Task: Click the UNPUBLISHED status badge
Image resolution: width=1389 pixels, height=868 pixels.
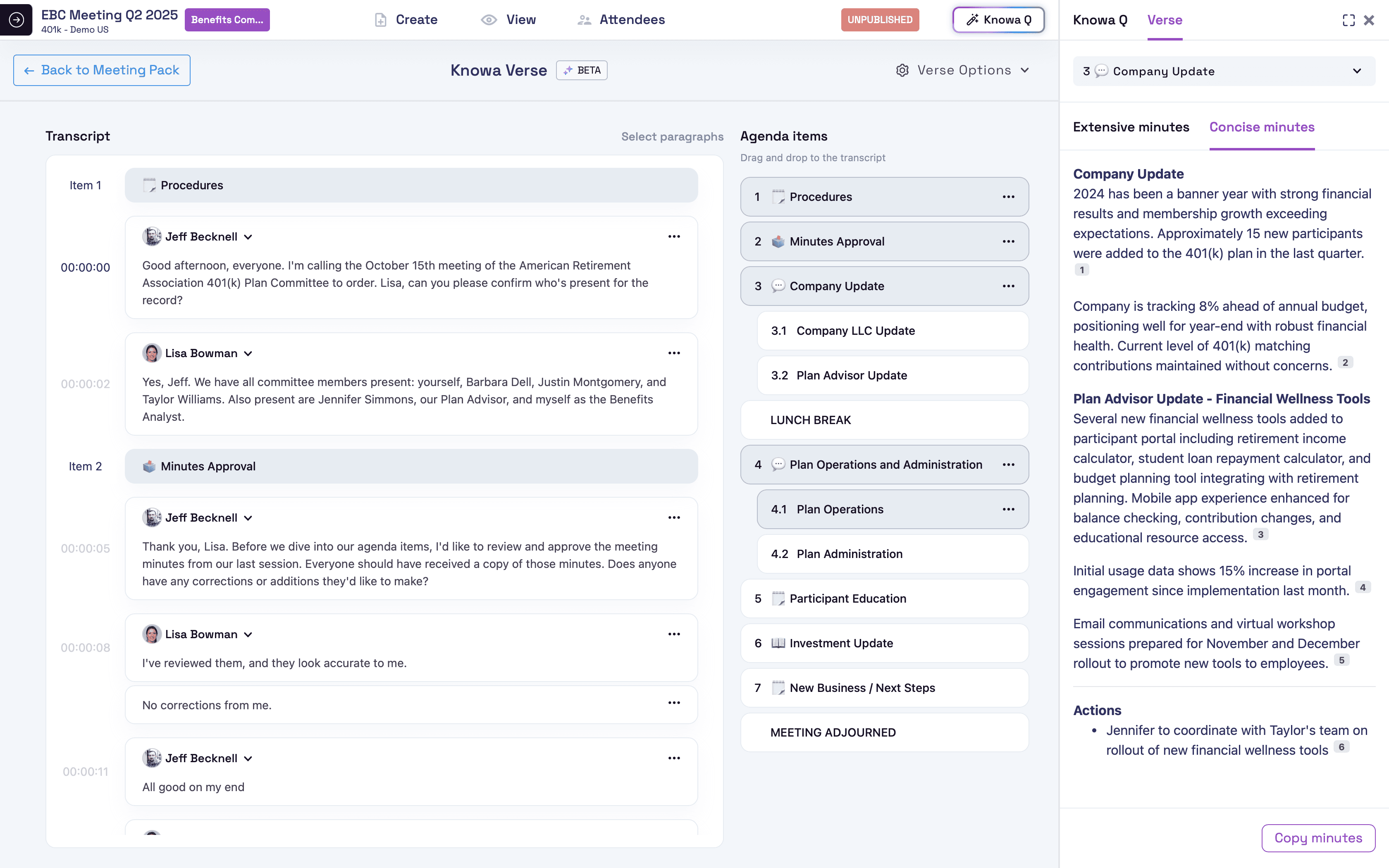Action: (879, 19)
